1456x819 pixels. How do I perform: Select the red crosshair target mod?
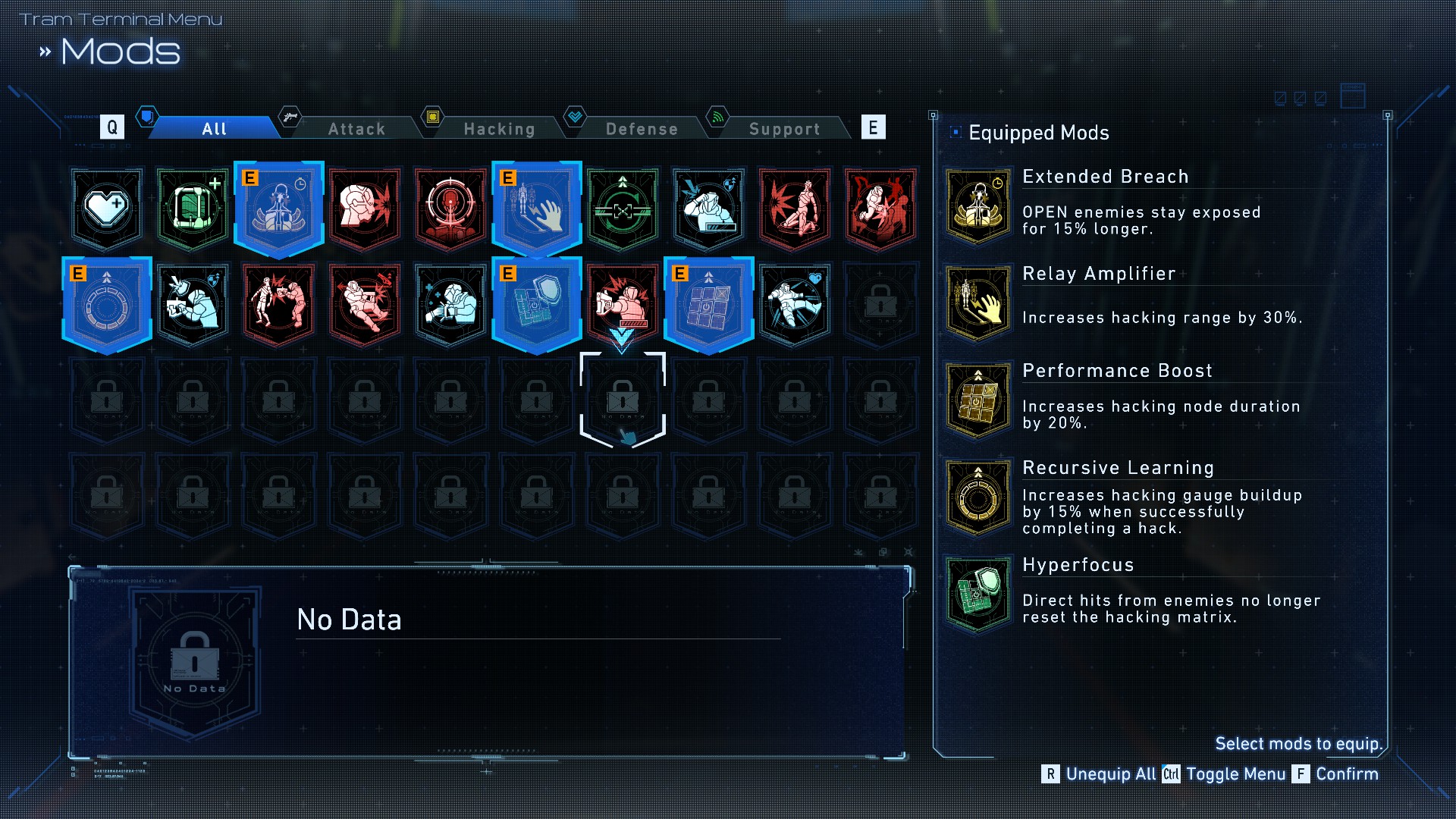[x=450, y=209]
